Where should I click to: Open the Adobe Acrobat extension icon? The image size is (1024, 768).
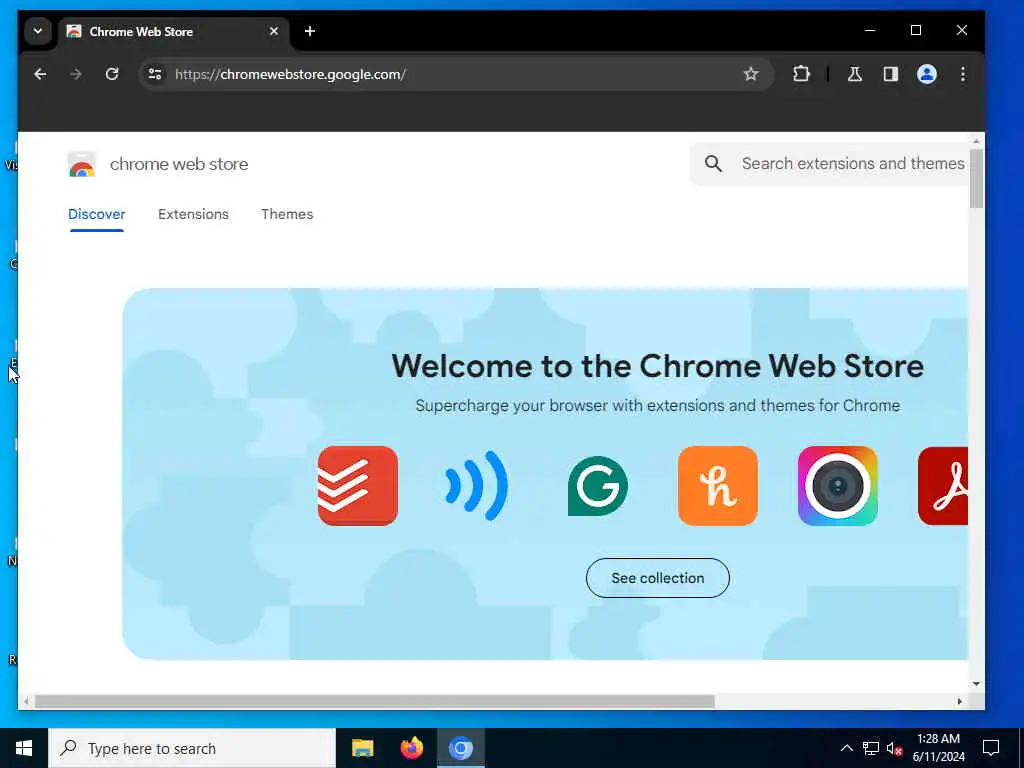tap(943, 486)
